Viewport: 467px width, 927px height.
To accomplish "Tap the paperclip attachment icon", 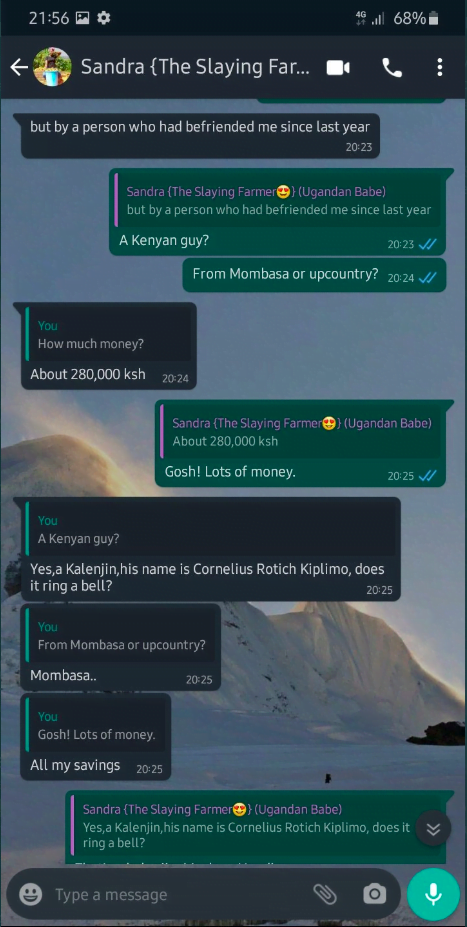I will (325, 894).
